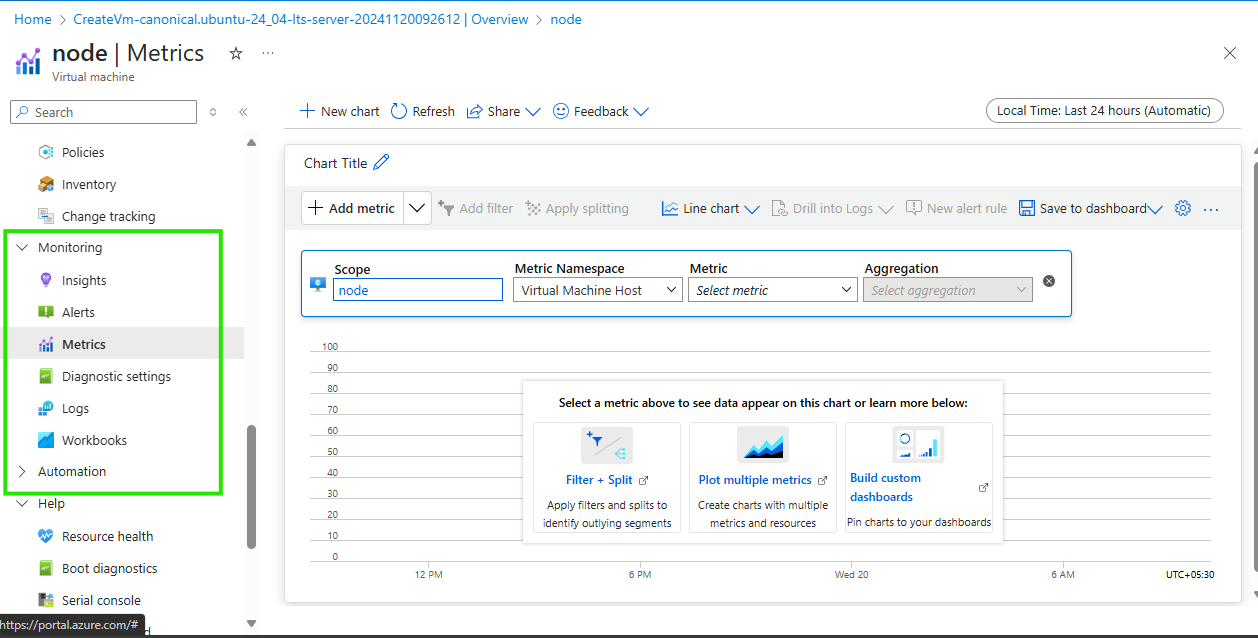The height and width of the screenshot is (638, 1258).
Task: Click the Alerts icon in the sidebar
Action: click(x=46, y=312)
